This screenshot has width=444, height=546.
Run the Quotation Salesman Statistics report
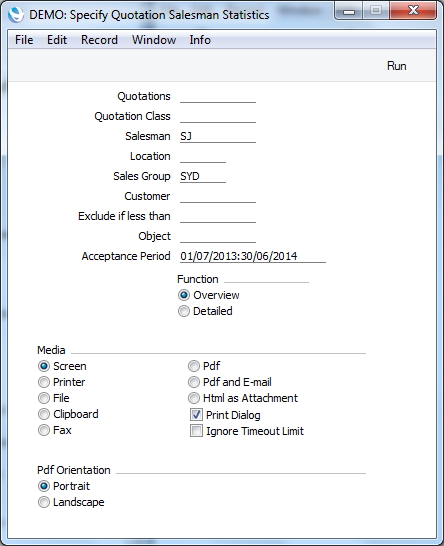396,66
